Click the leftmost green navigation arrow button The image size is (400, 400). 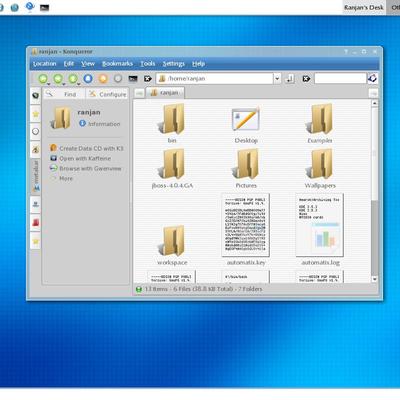pyautogui.click(x=43, y=79)
